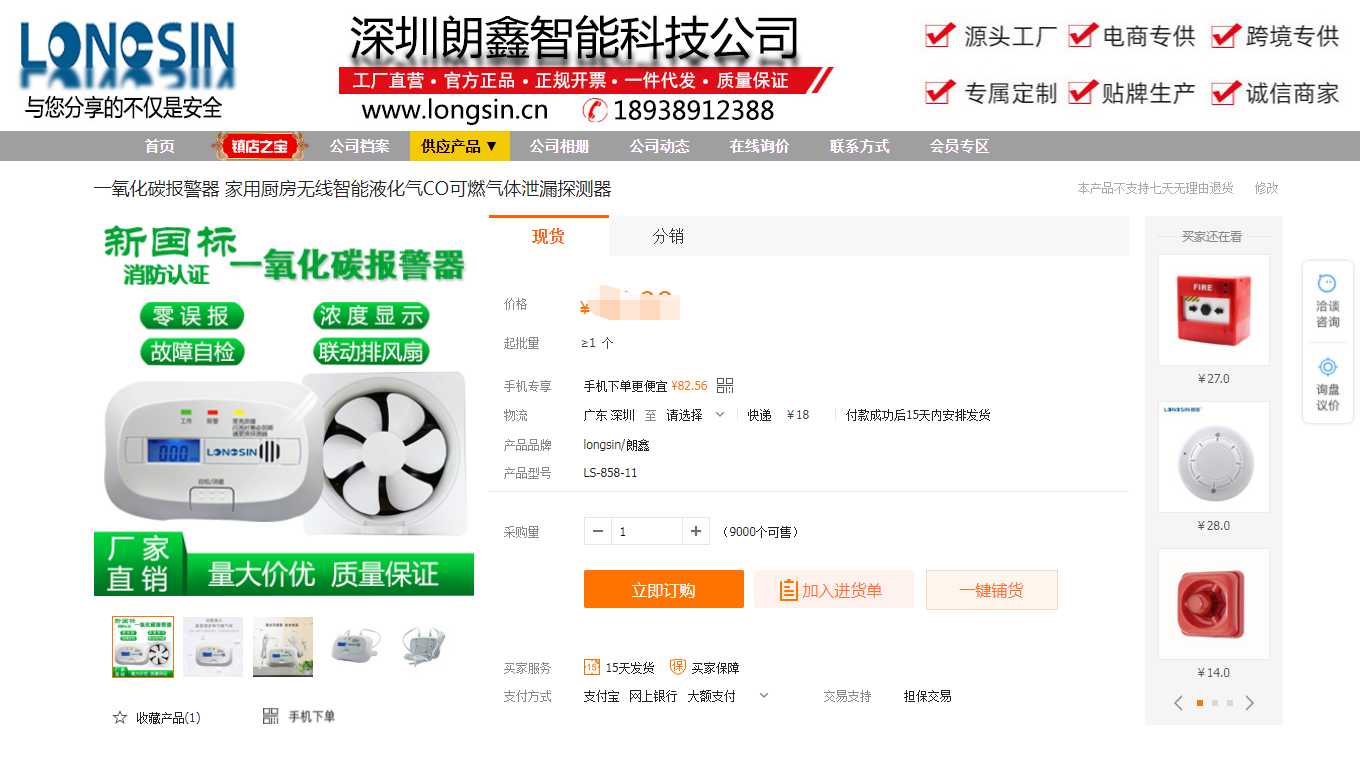Click the 15天发货 calendar icon
The height and width of the screenshot is (773, 1360).
(592, 667)
